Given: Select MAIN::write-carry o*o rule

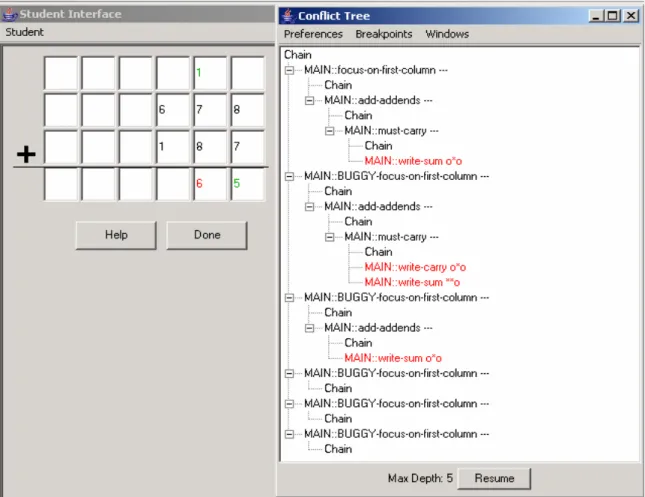Looking at the screenshot, I should tap(415, 267).
